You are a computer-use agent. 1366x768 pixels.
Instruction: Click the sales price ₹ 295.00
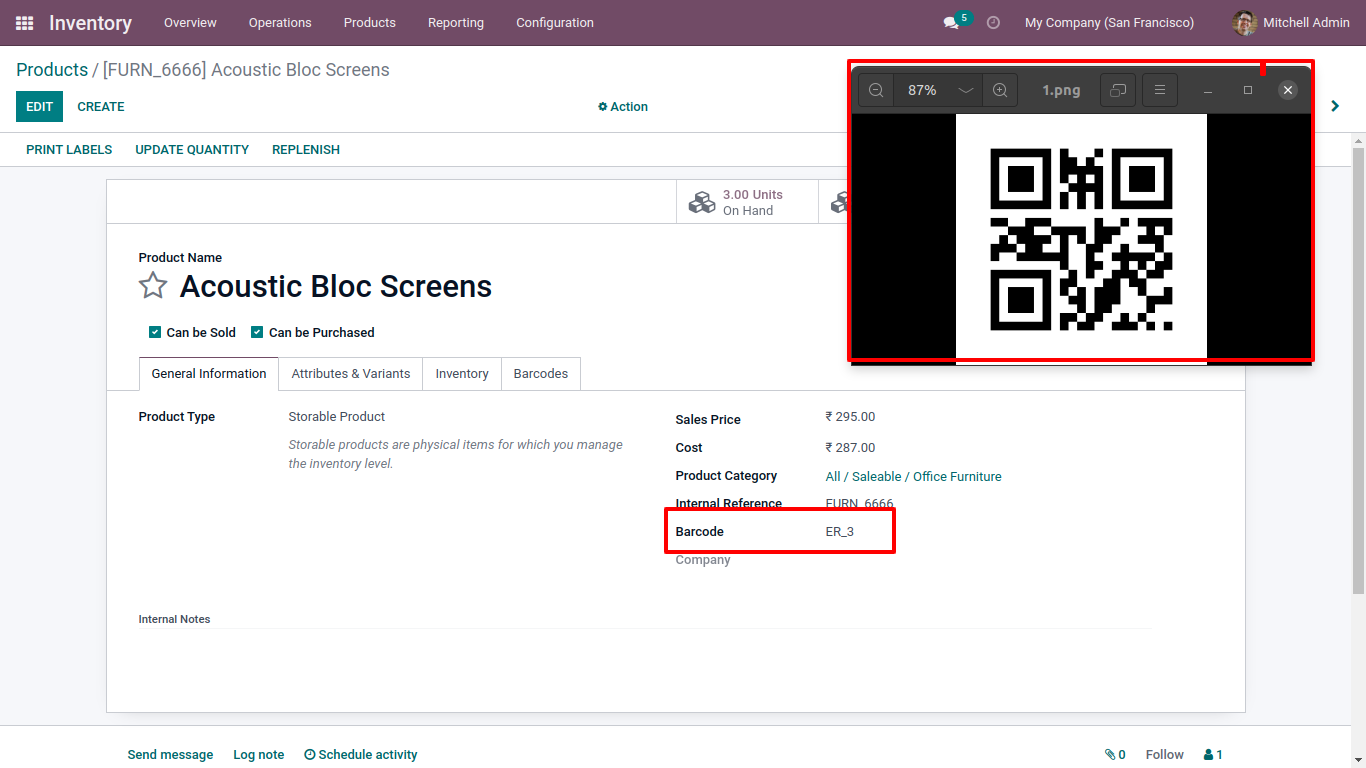(850, 417)
